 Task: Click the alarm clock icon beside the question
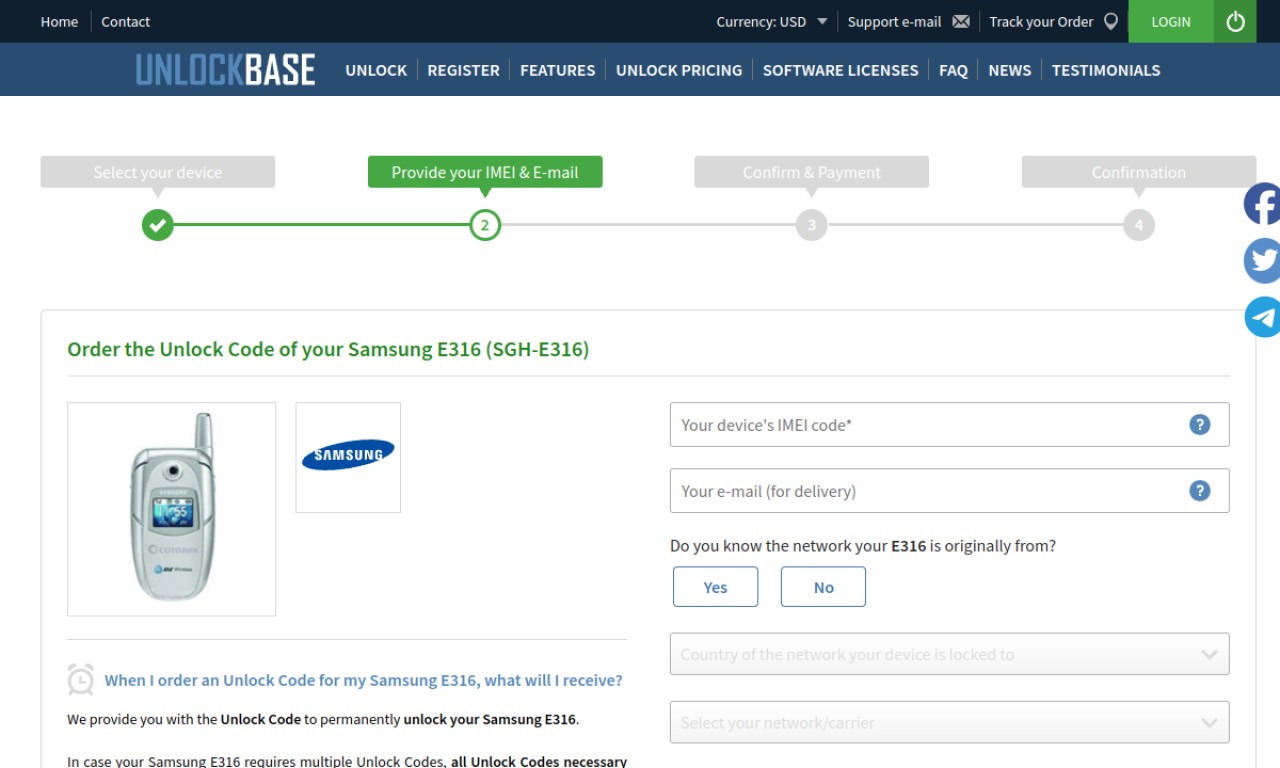[x=81, y=679]
